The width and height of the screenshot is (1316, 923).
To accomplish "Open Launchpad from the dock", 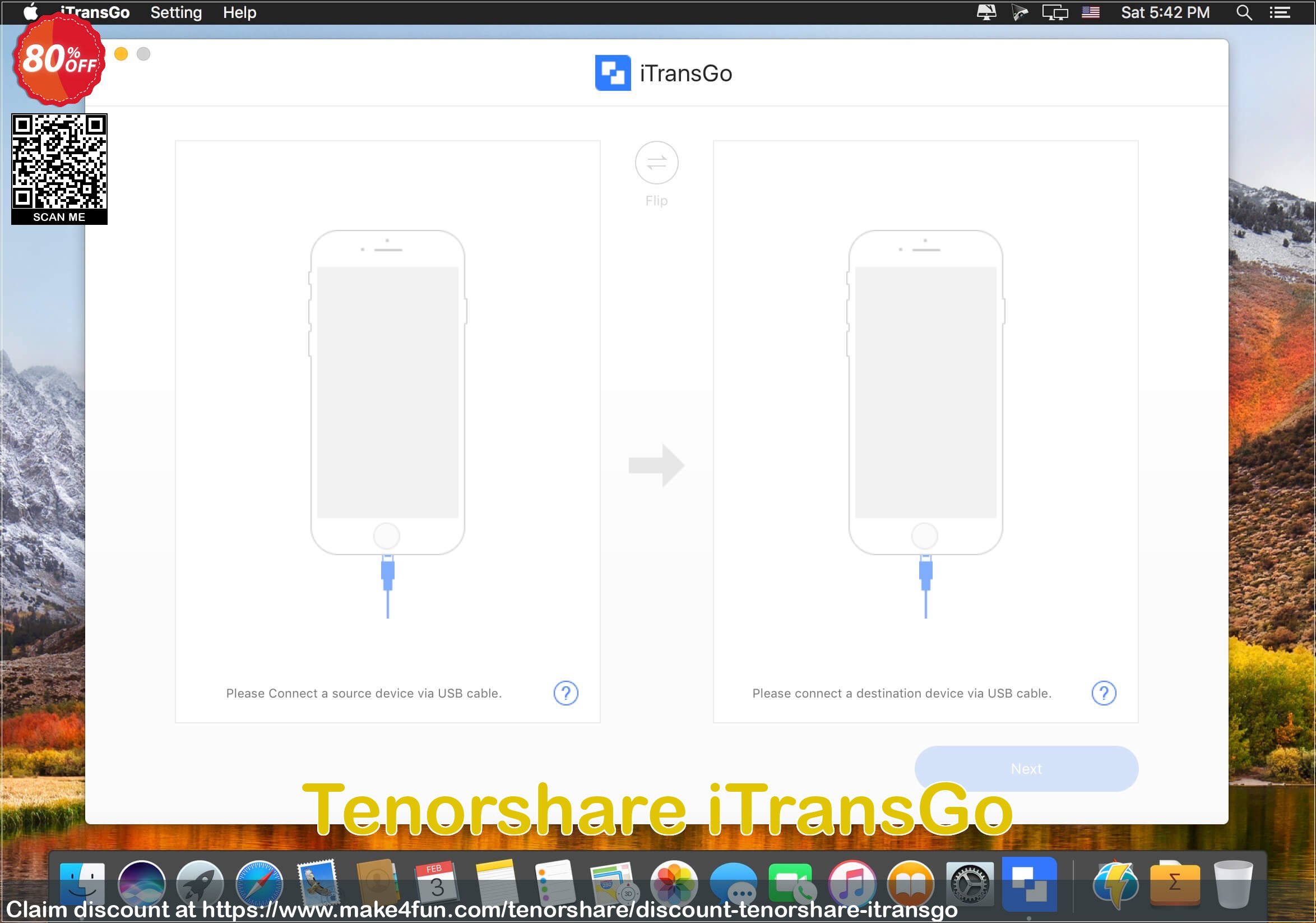I will pos(200,883).
